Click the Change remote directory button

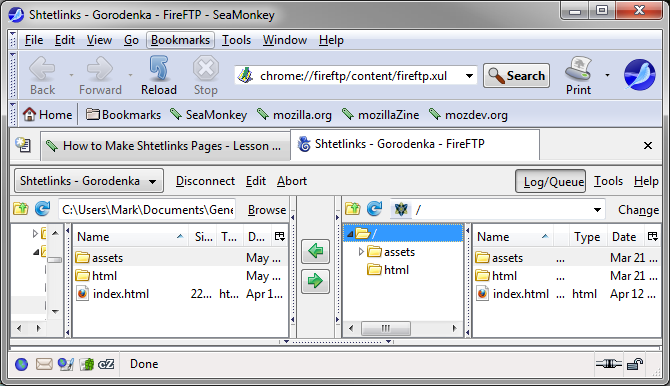point(638,210)
